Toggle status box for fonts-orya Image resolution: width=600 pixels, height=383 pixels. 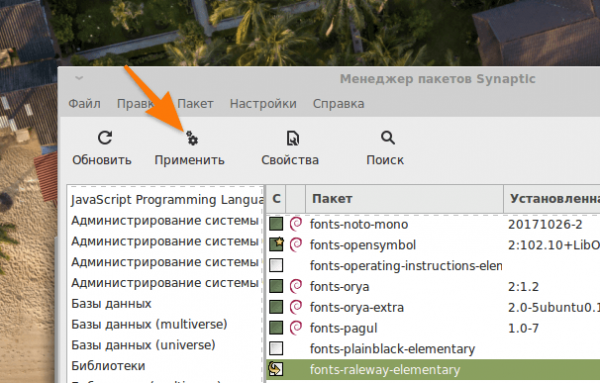(276, 286)
